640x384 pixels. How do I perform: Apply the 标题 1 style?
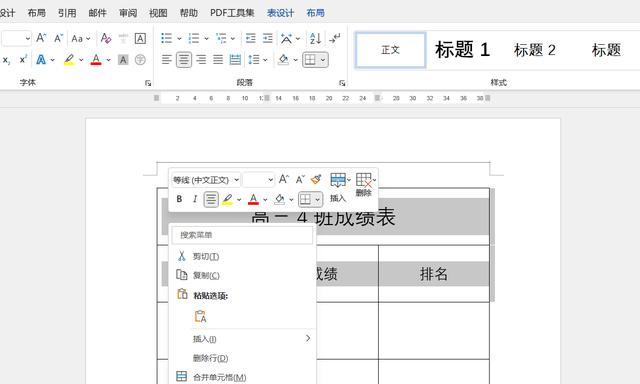click(x=462, y=50)
